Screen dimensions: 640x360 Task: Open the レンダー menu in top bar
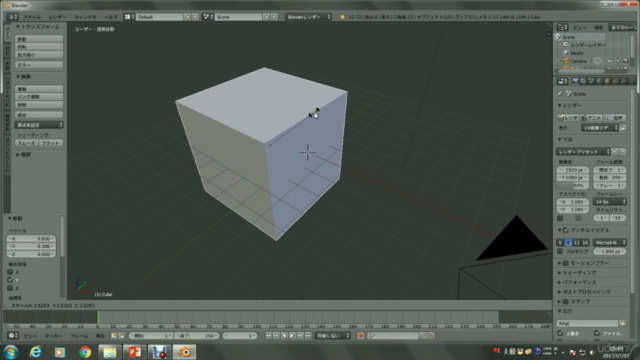pyautogui.click(x=57, y=17)
